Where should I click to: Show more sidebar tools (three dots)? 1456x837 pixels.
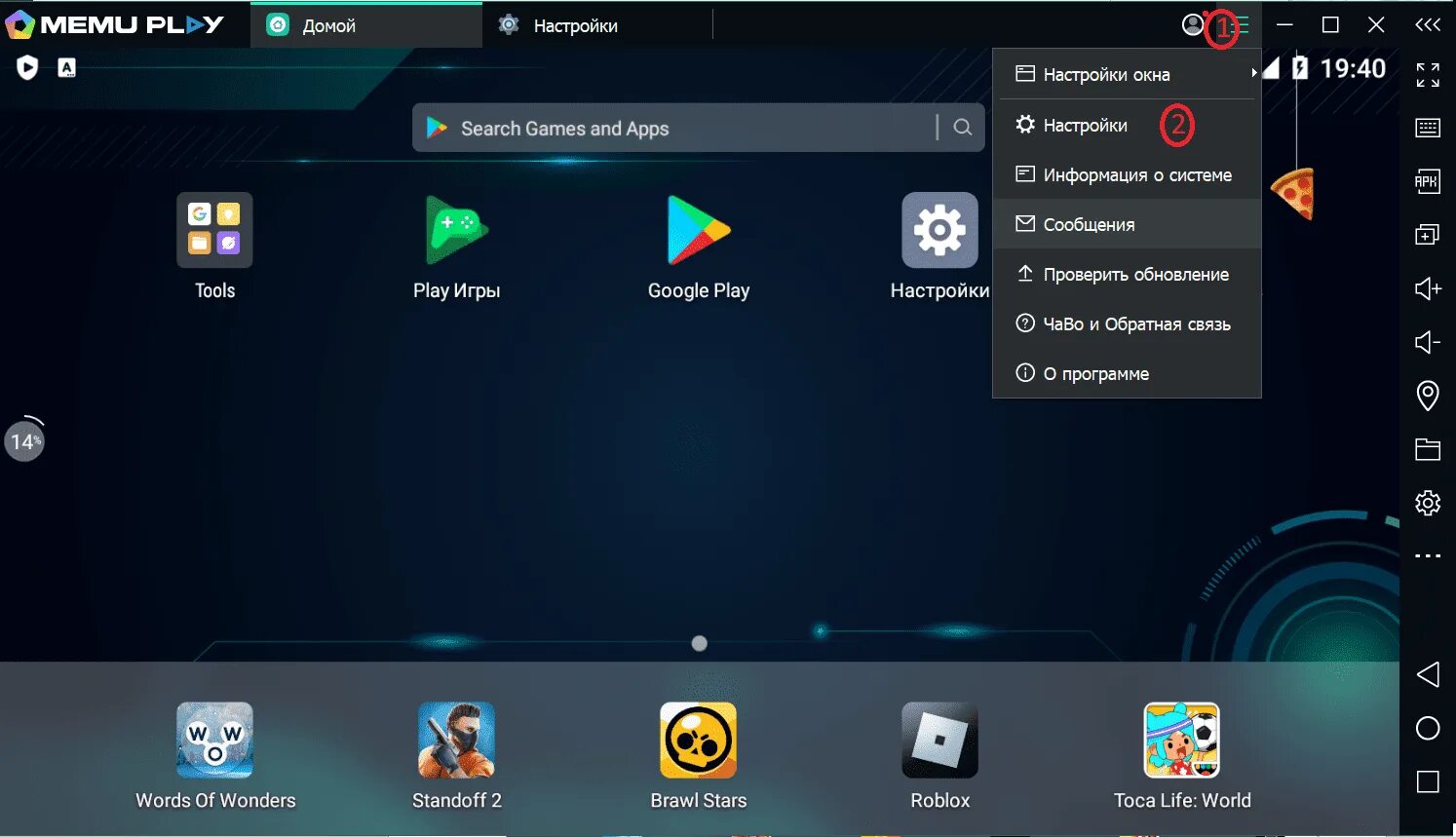point(1428,556)
